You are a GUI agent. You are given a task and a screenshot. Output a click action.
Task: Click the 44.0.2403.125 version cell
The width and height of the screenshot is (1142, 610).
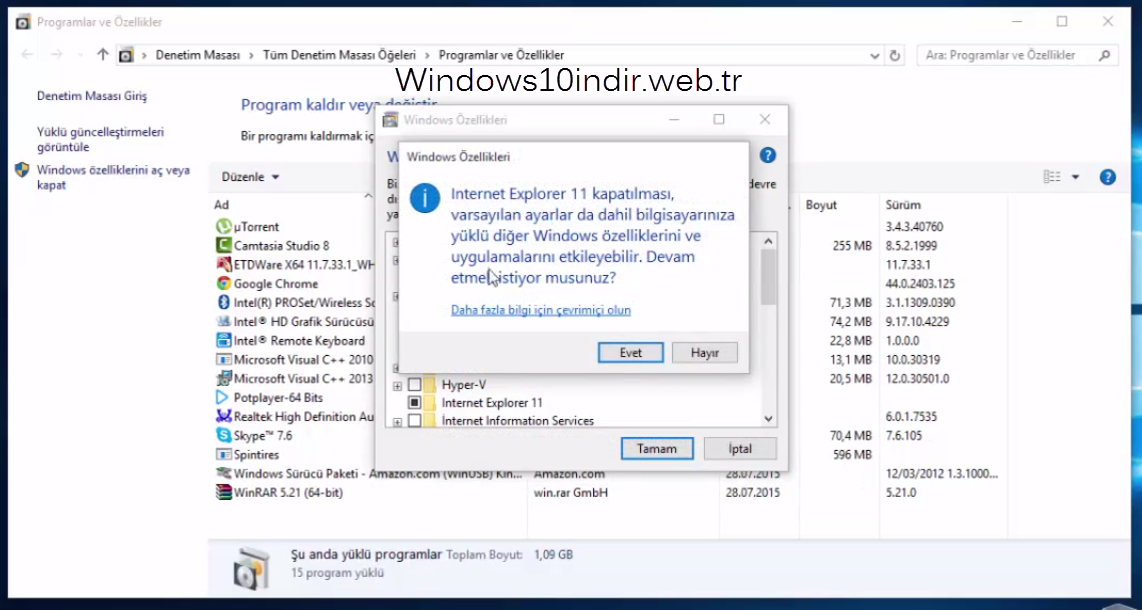(x=920, y=284)
